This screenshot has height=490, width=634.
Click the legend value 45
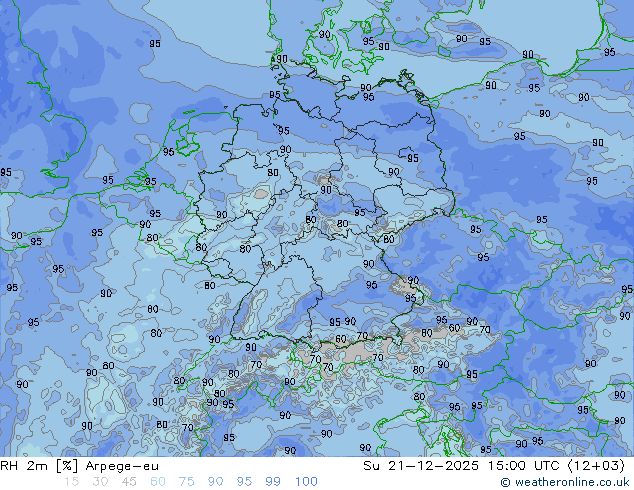coord(129,482)
